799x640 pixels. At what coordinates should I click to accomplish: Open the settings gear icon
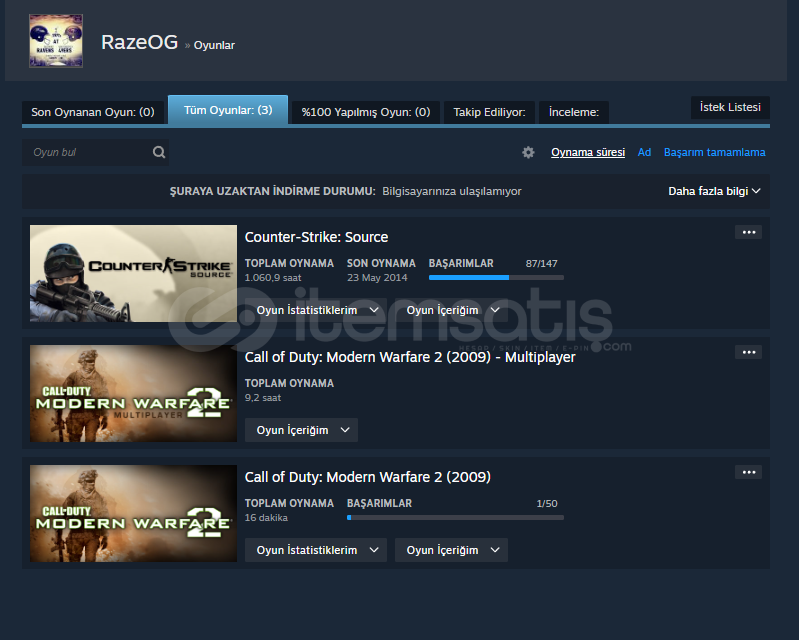coord(528,152)
